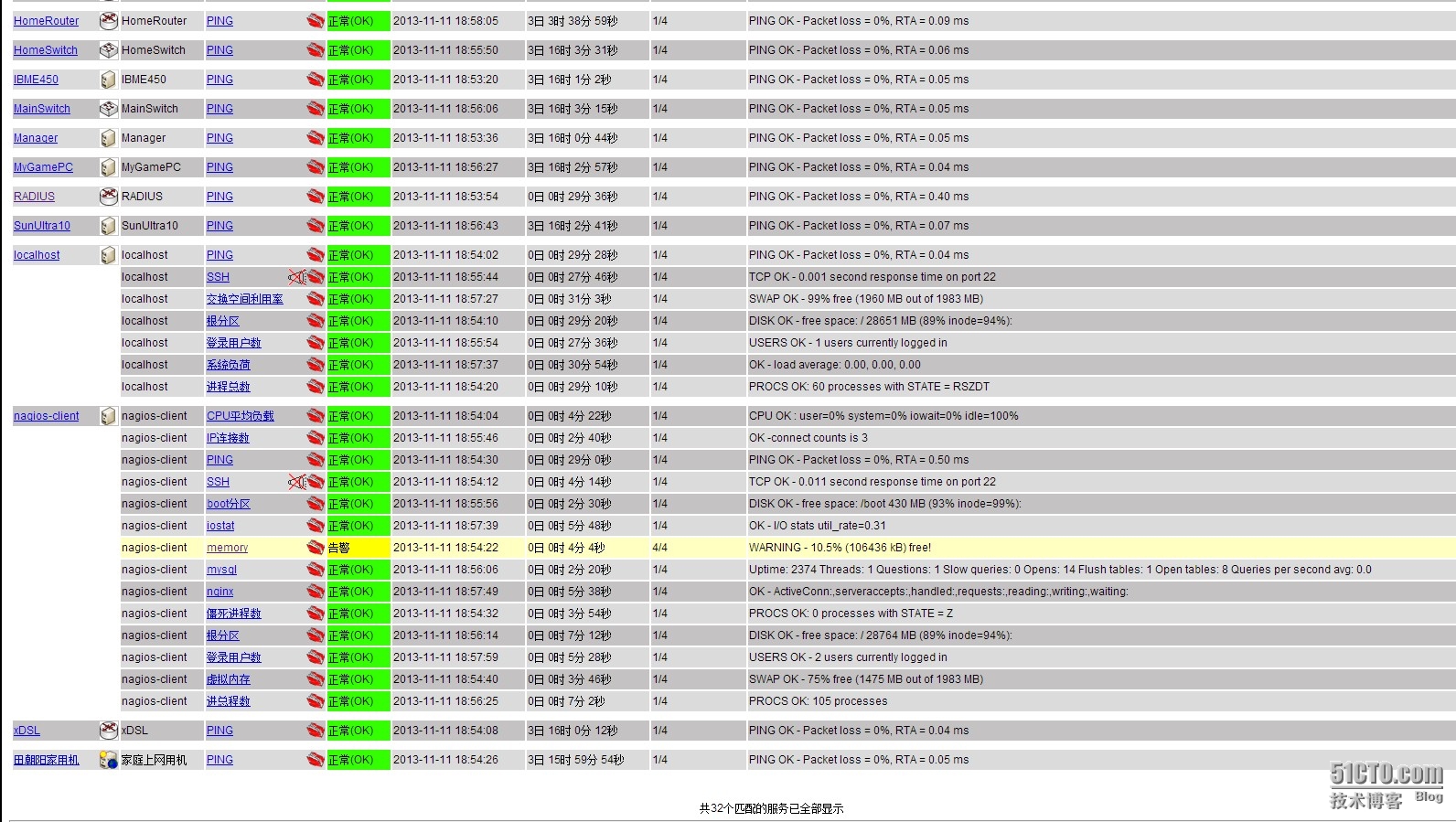Open localhost 根分区 service link
The width and height of the screenshot is (1456, 822).
[223, 321]
